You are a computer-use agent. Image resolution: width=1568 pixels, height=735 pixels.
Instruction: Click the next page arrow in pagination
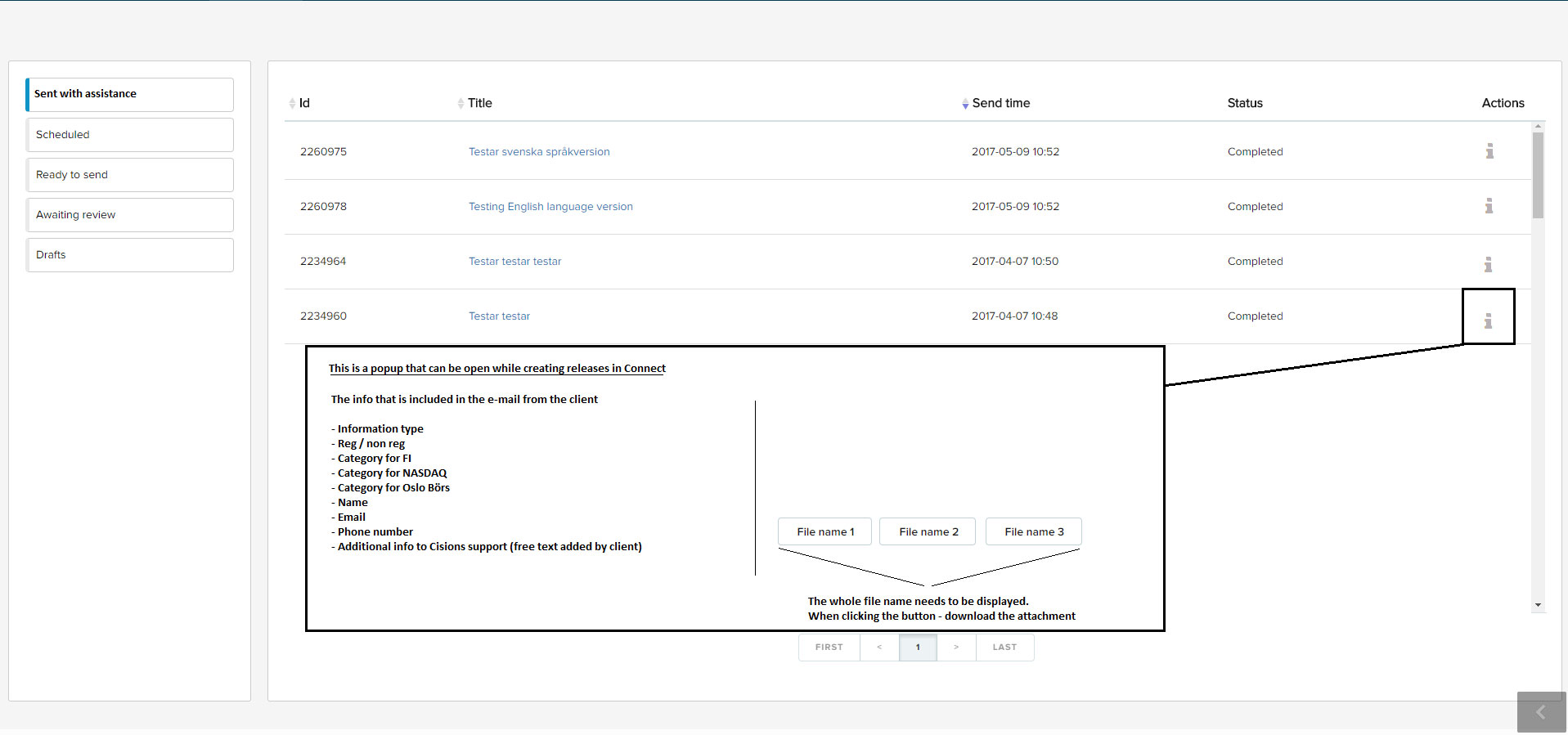955,648
